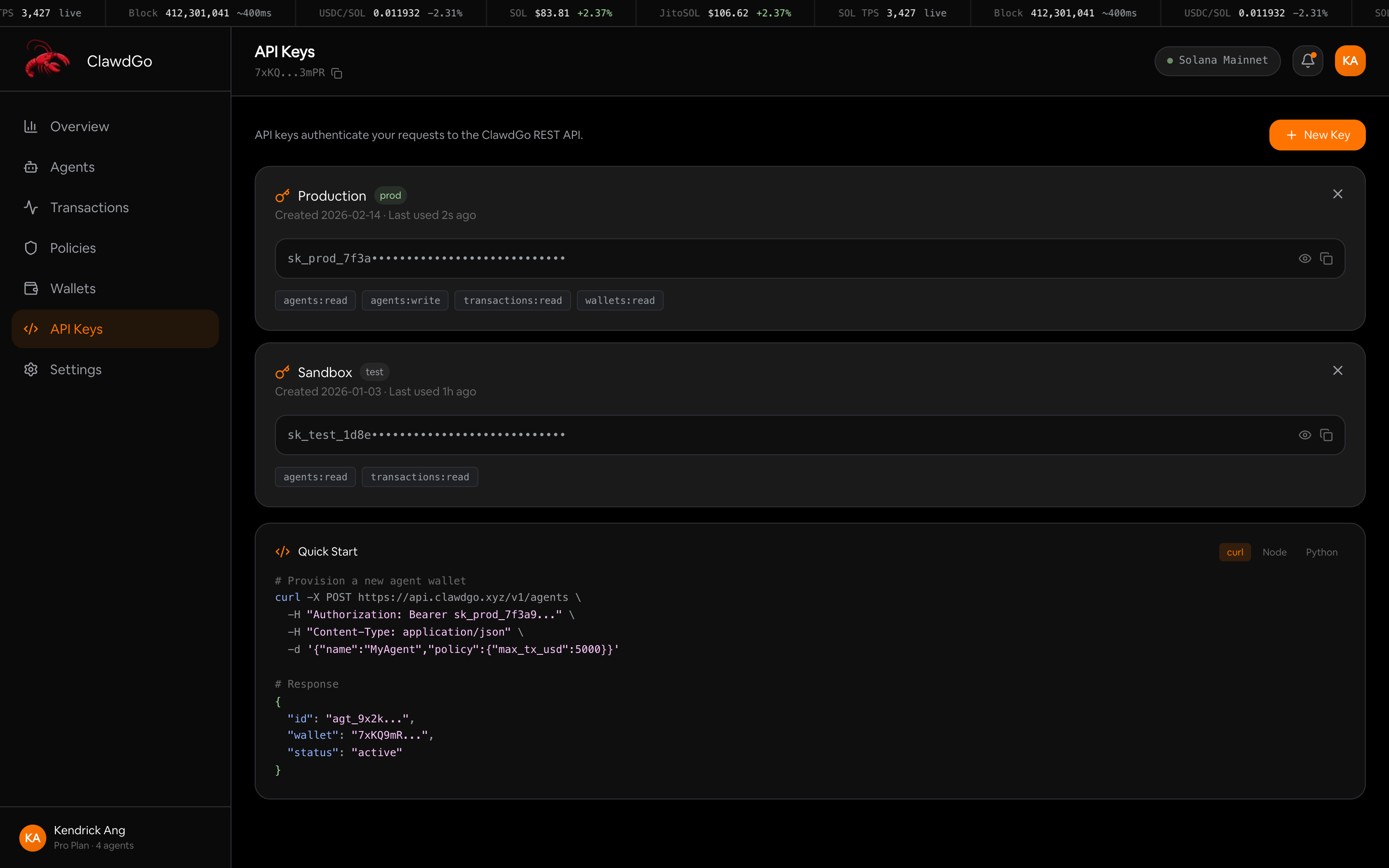This screenshot has height=868, width=1389.
Task: Go to Agents in sidebar
Action: [72, 167]
